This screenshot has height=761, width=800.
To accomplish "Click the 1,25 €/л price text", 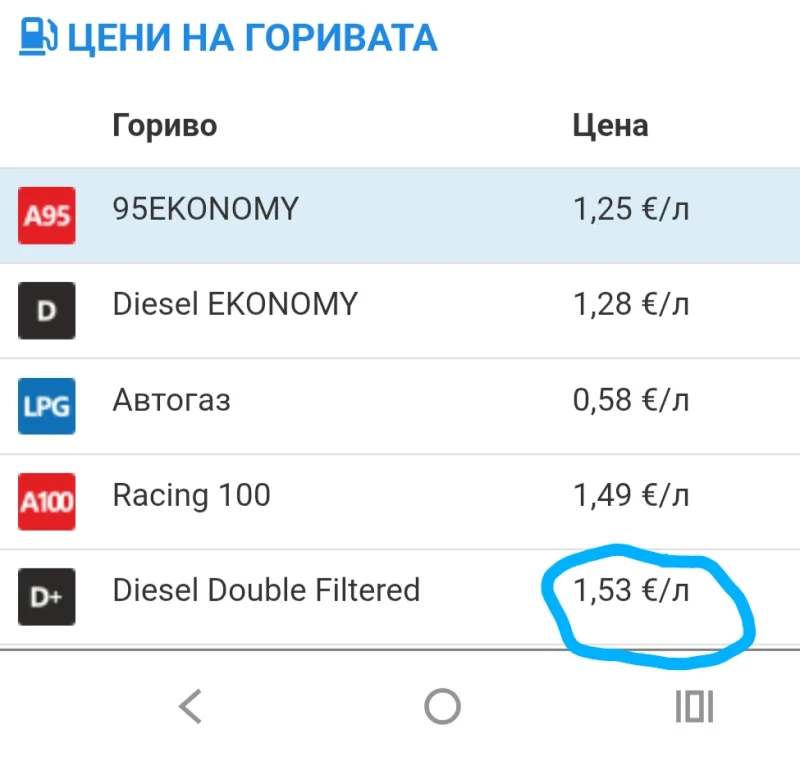I will [632, 209].
